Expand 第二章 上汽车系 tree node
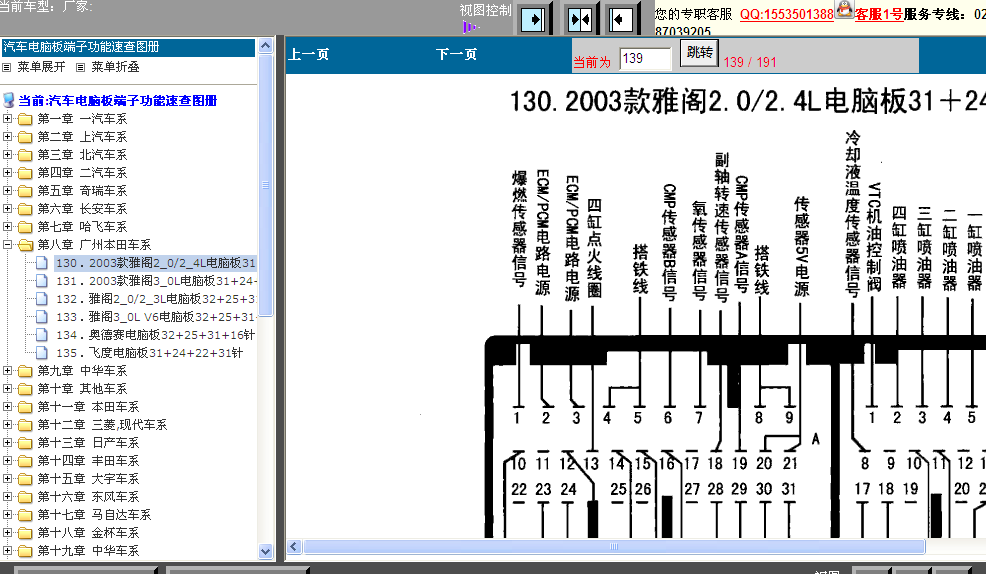986x574 pixels. [8, 136]
